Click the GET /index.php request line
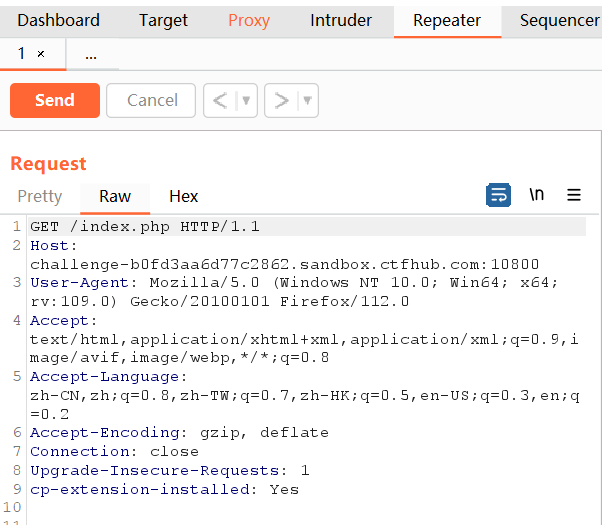The width and height of the screenshot is (602, 525). point(145,227)
